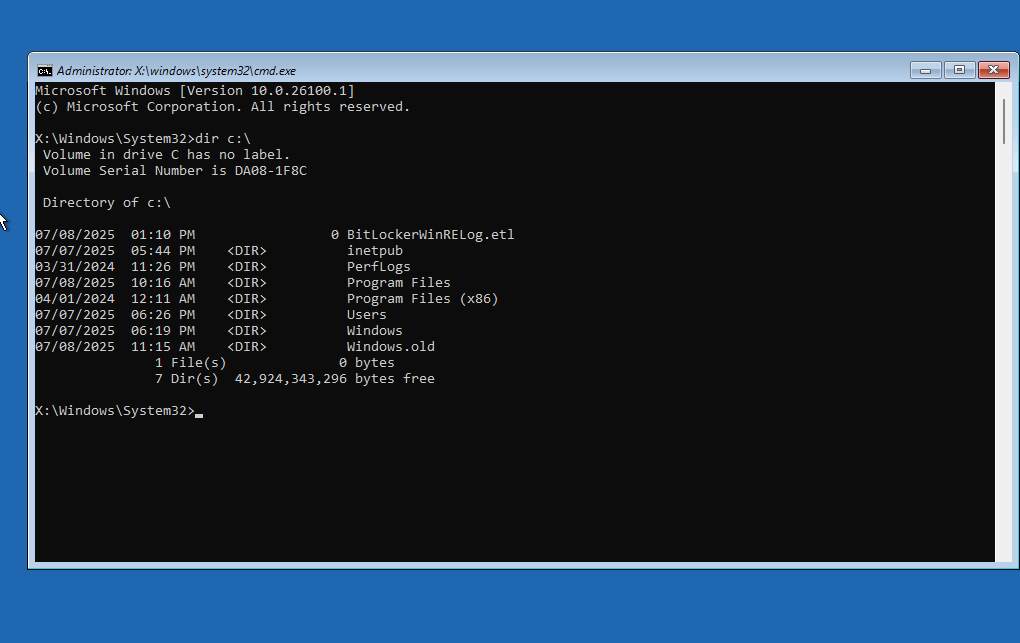
Task: Click the Program Files (x86) entry
Action: click(x=422, y=299)
